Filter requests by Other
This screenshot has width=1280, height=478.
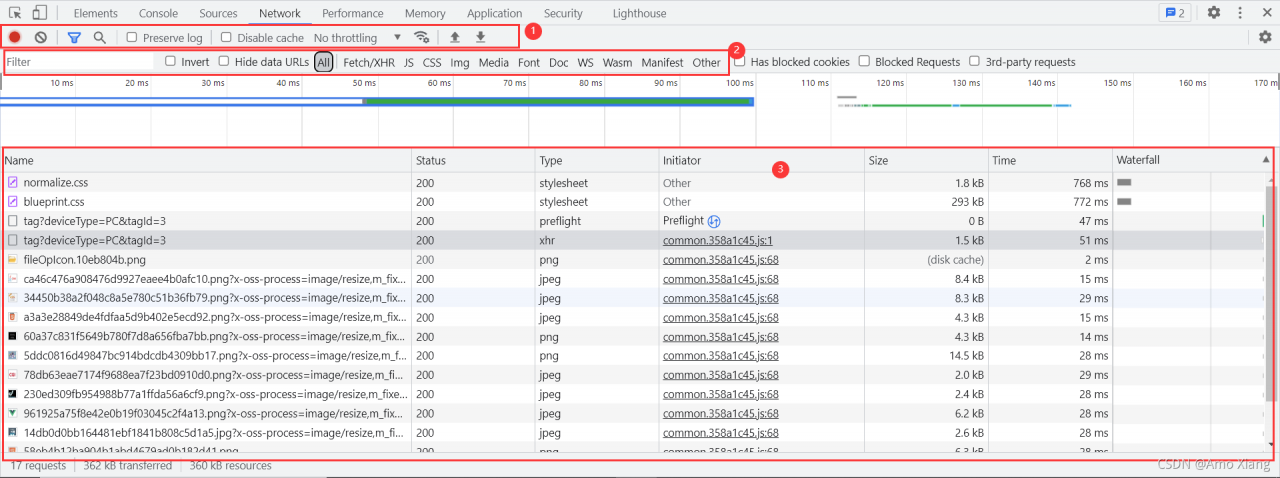(706, 62)
